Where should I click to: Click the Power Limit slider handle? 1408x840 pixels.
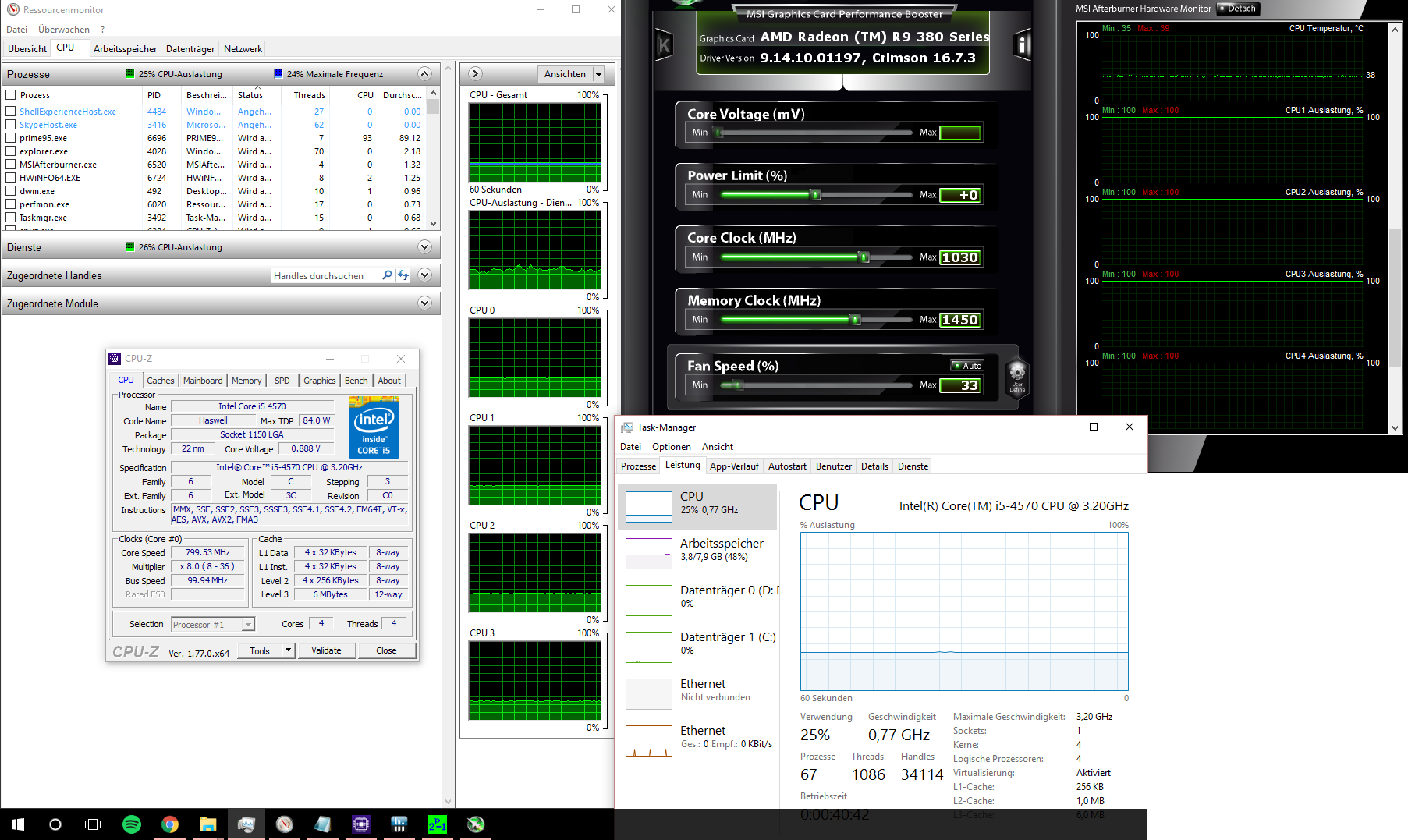(816, 194)
